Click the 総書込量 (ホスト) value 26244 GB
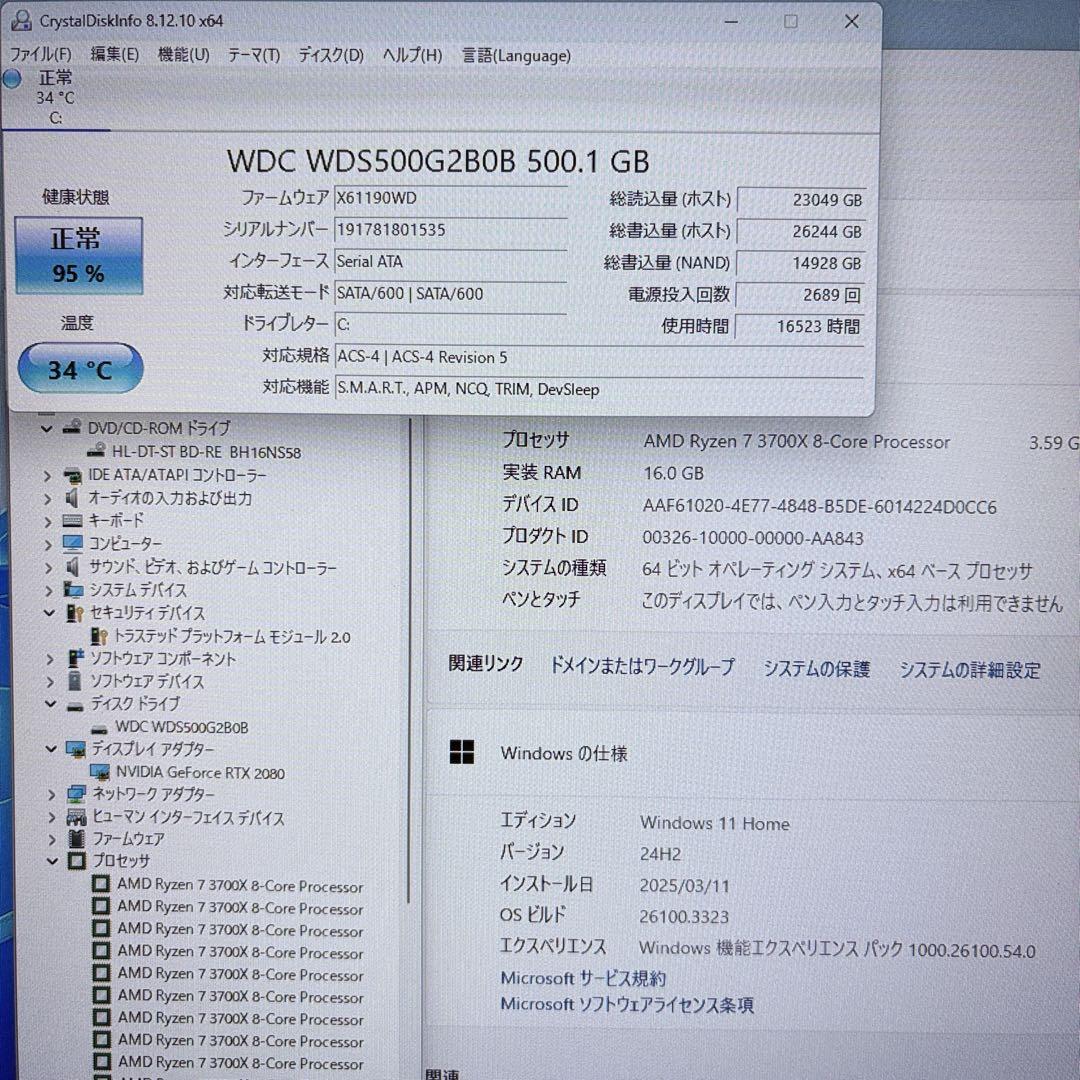This screenshot has height=1080, width=1080. 801,231
